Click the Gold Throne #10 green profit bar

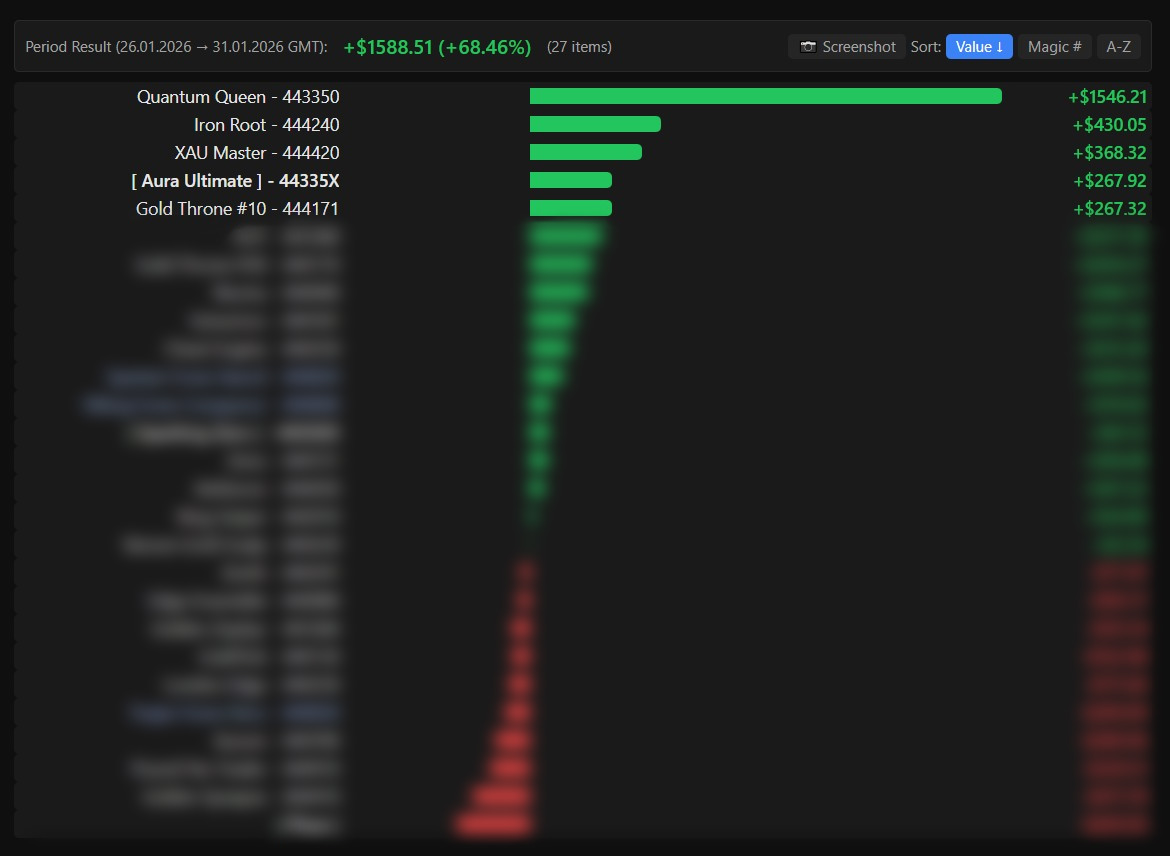pos(571,208)
